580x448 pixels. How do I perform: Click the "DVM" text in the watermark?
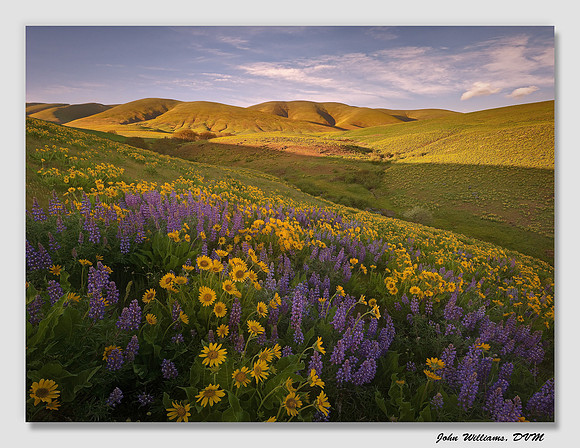click(528, 437)
